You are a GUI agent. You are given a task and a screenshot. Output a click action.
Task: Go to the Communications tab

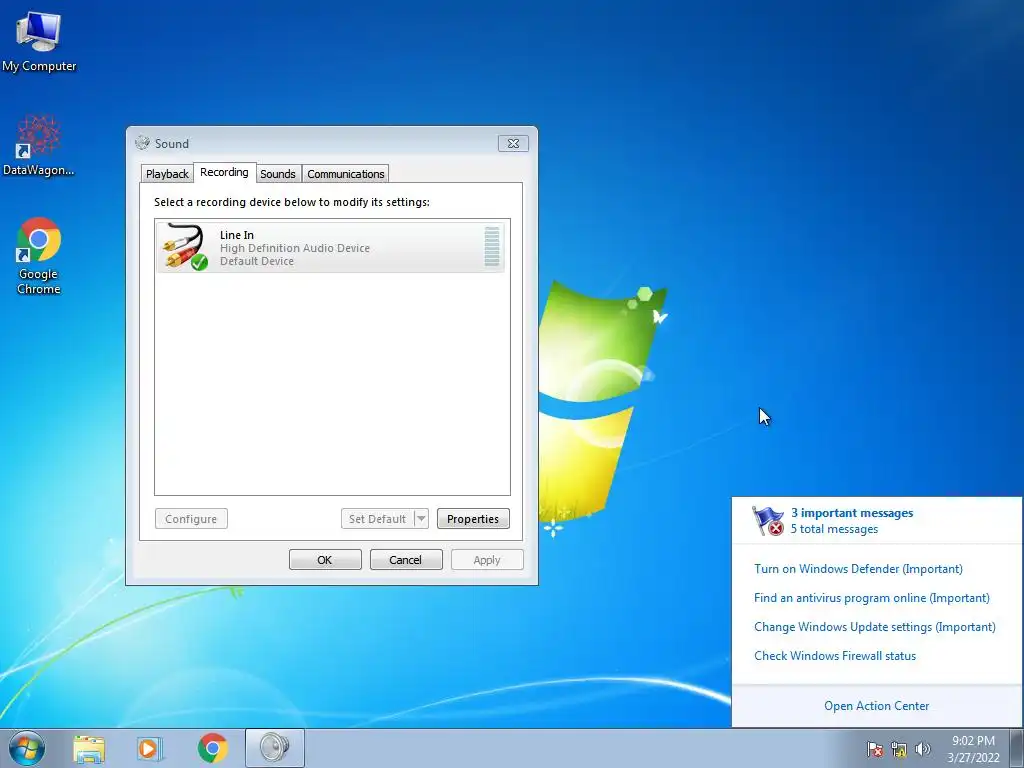click(x=345, y=174)
